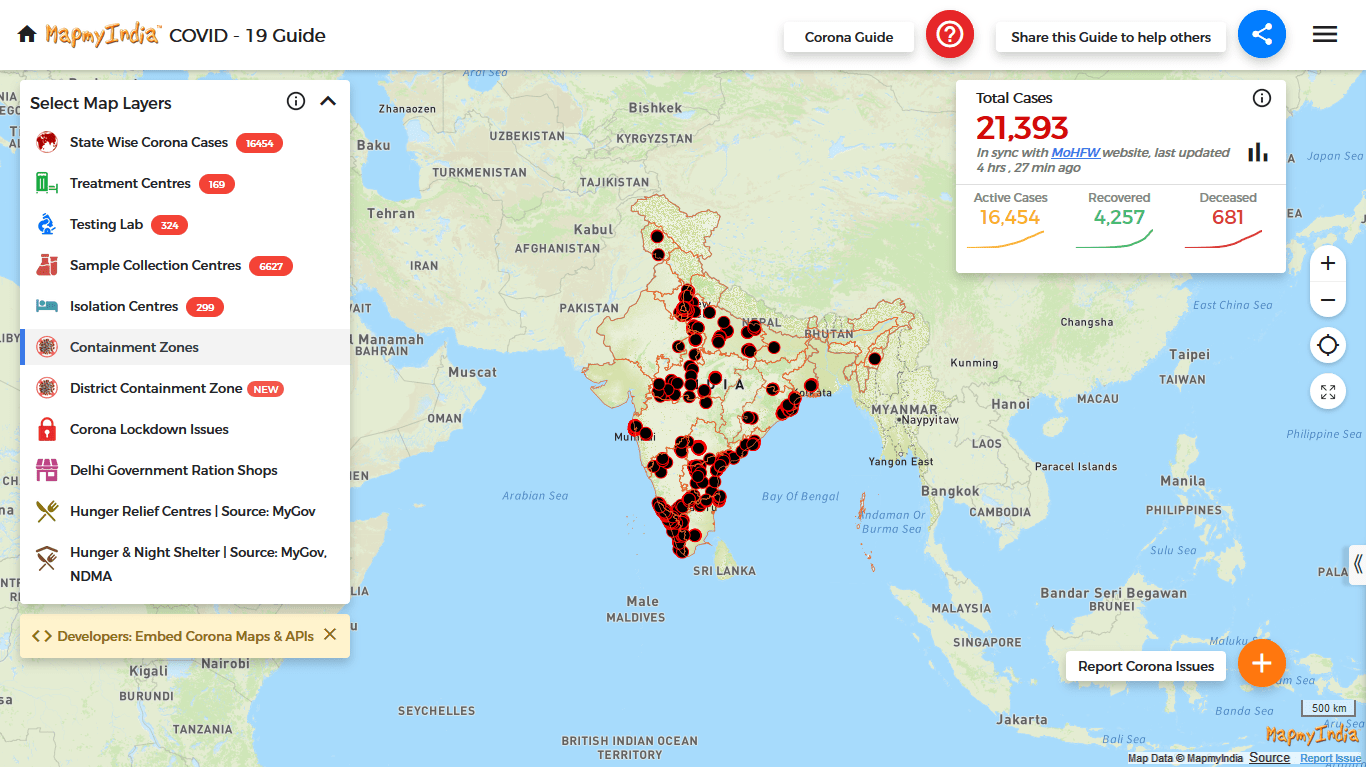Click the Treatment Centres hospital icon
The image size is (1366, 767).
click(47, 183)
